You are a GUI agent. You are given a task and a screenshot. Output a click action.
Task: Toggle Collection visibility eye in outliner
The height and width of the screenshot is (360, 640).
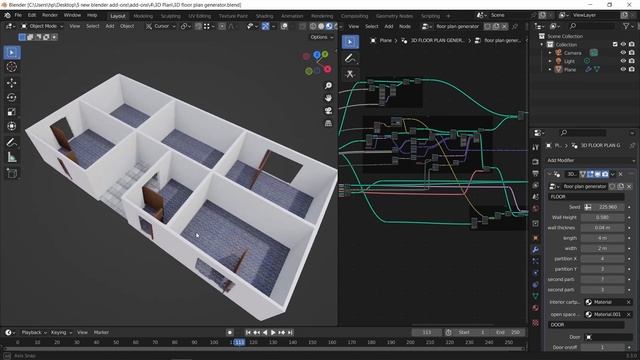click(x=623, y=44)
